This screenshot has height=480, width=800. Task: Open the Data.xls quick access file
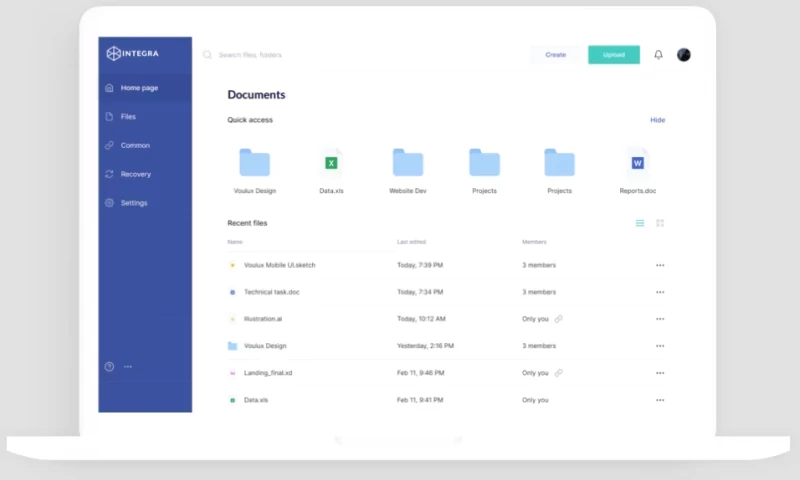pos(331,171)
